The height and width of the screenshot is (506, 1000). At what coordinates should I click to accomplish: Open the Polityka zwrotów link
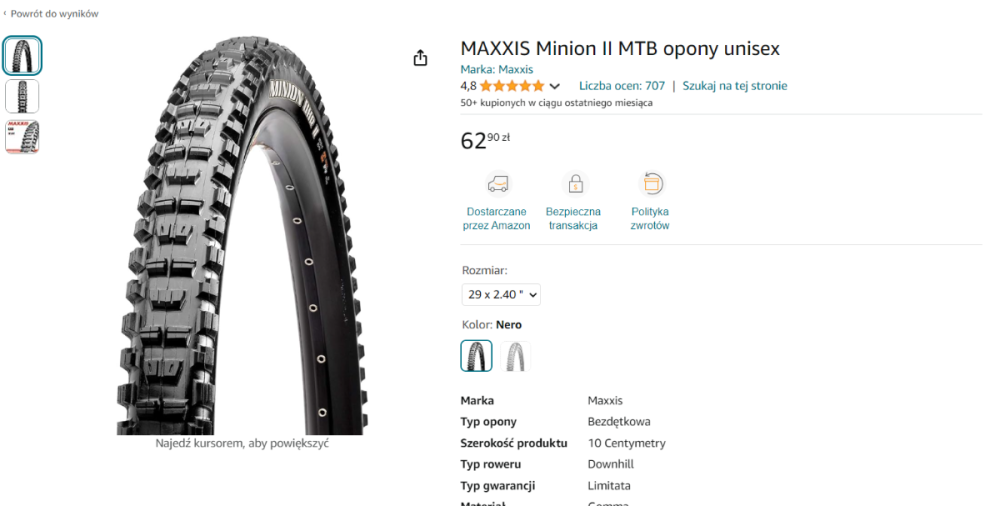tap(650, 219)
